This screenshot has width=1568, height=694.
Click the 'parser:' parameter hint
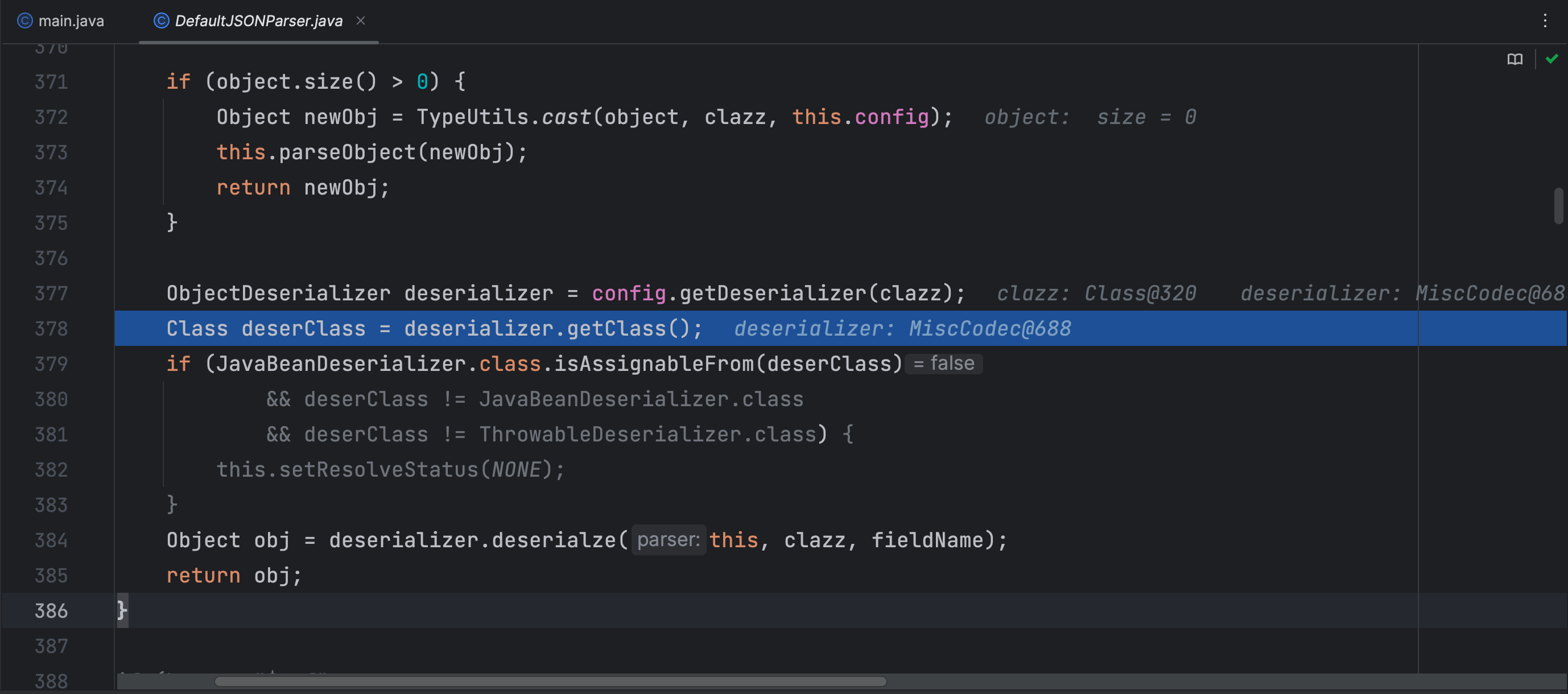(x=669, y=539)
